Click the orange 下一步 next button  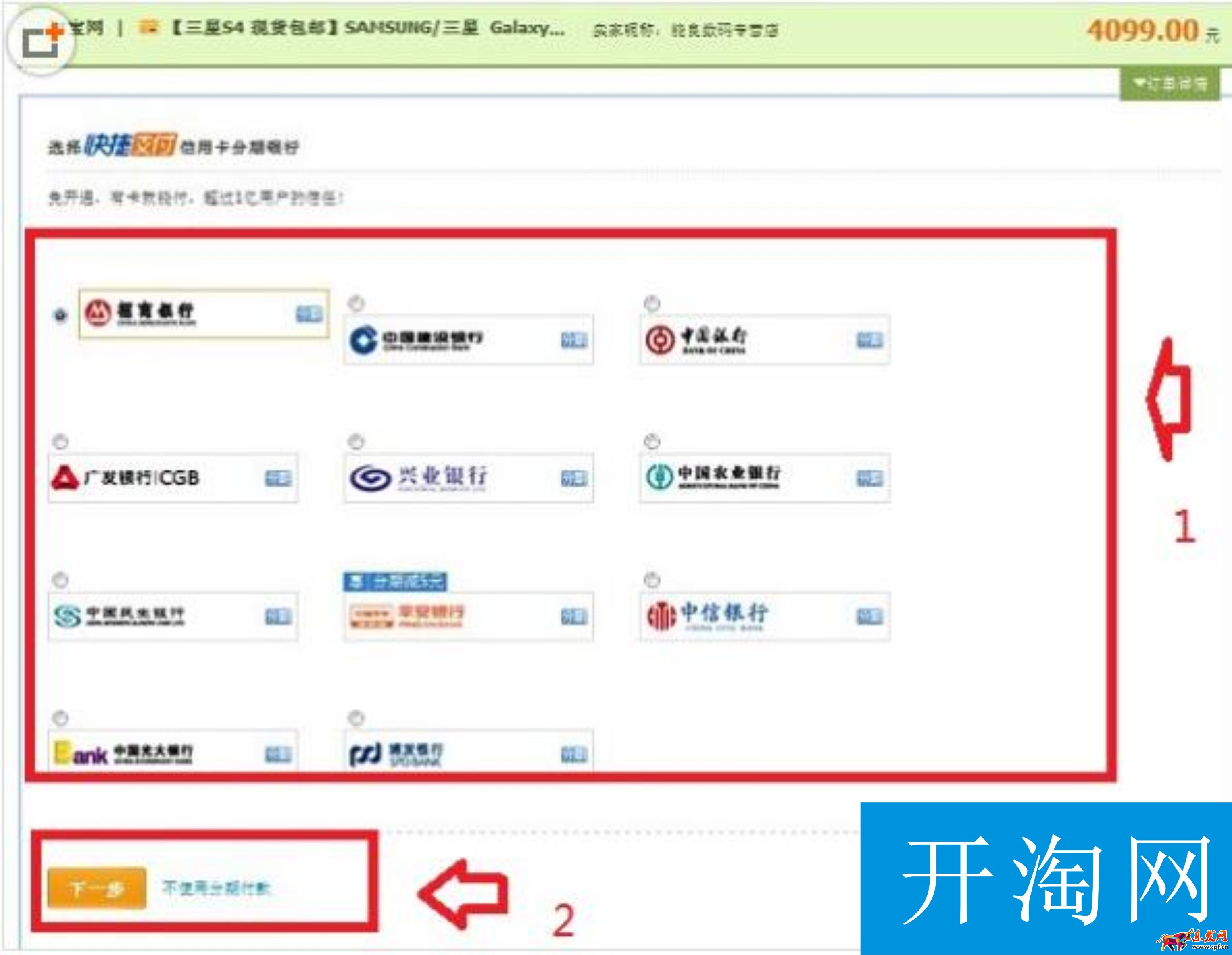tap(96, 888)
